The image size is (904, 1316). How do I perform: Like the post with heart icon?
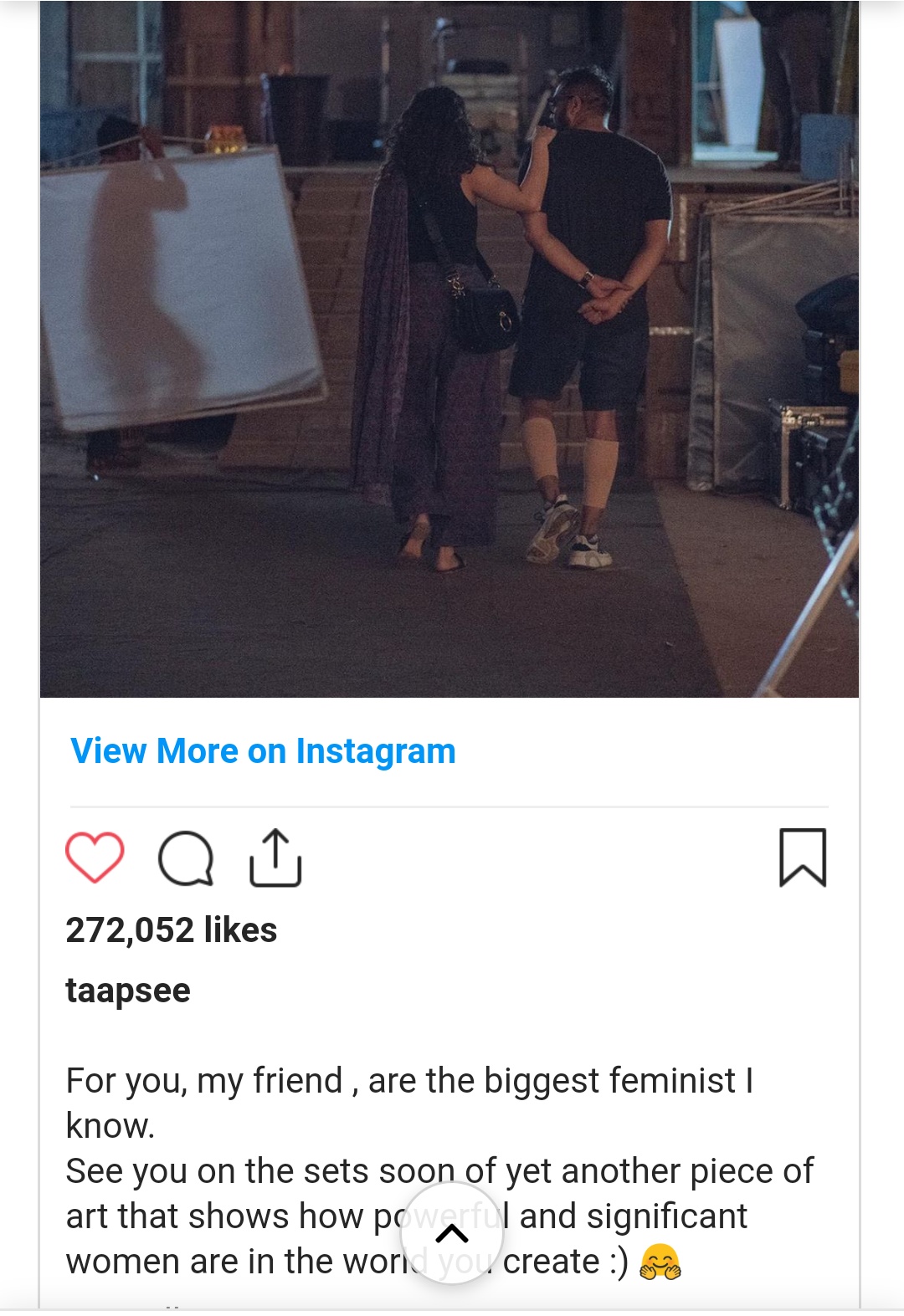click(x=95, y=858)
